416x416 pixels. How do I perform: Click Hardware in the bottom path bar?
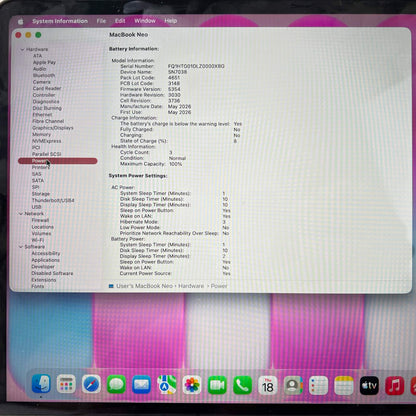191,286
